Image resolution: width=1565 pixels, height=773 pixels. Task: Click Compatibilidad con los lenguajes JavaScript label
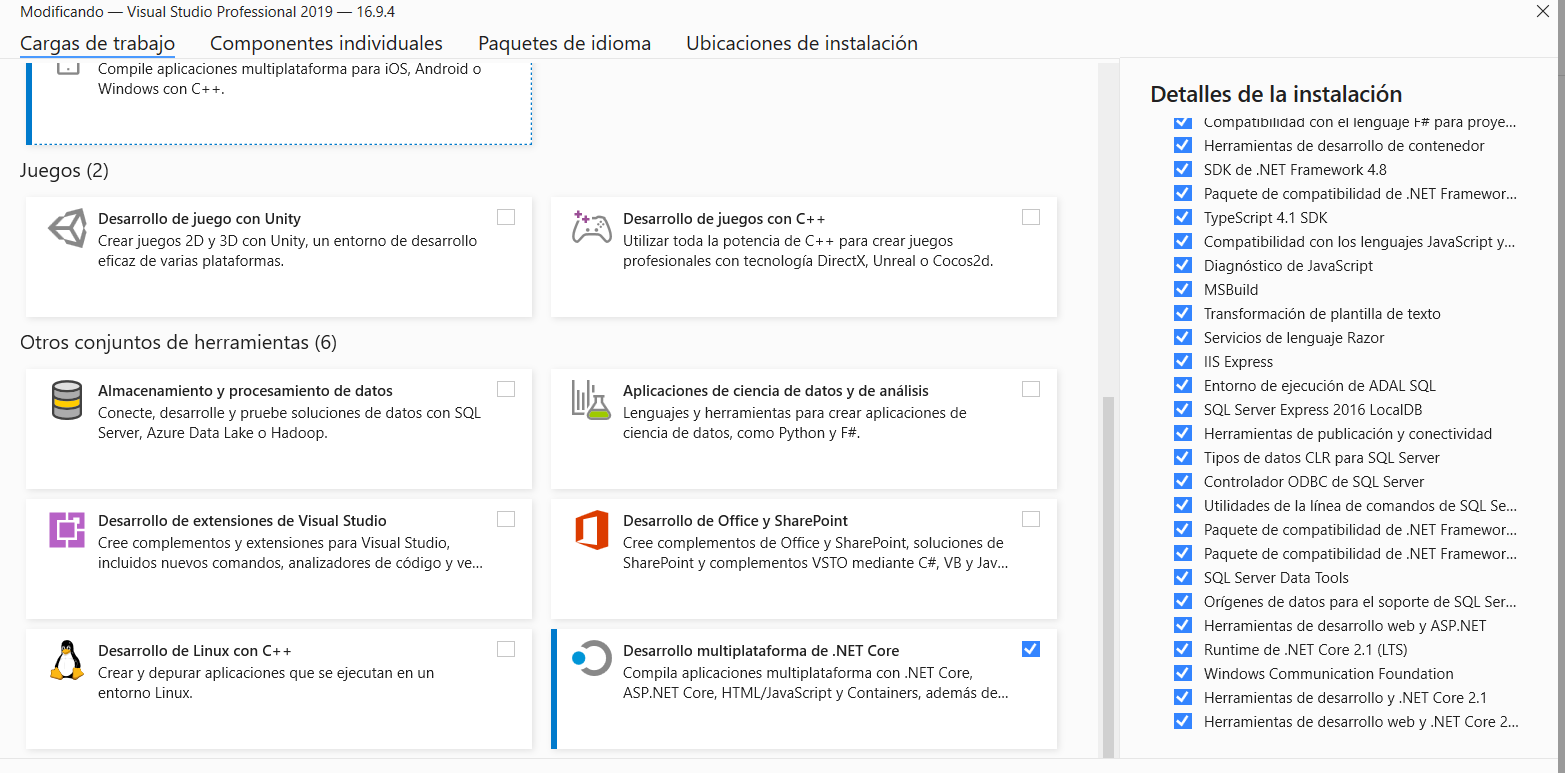click(1359, 242)
